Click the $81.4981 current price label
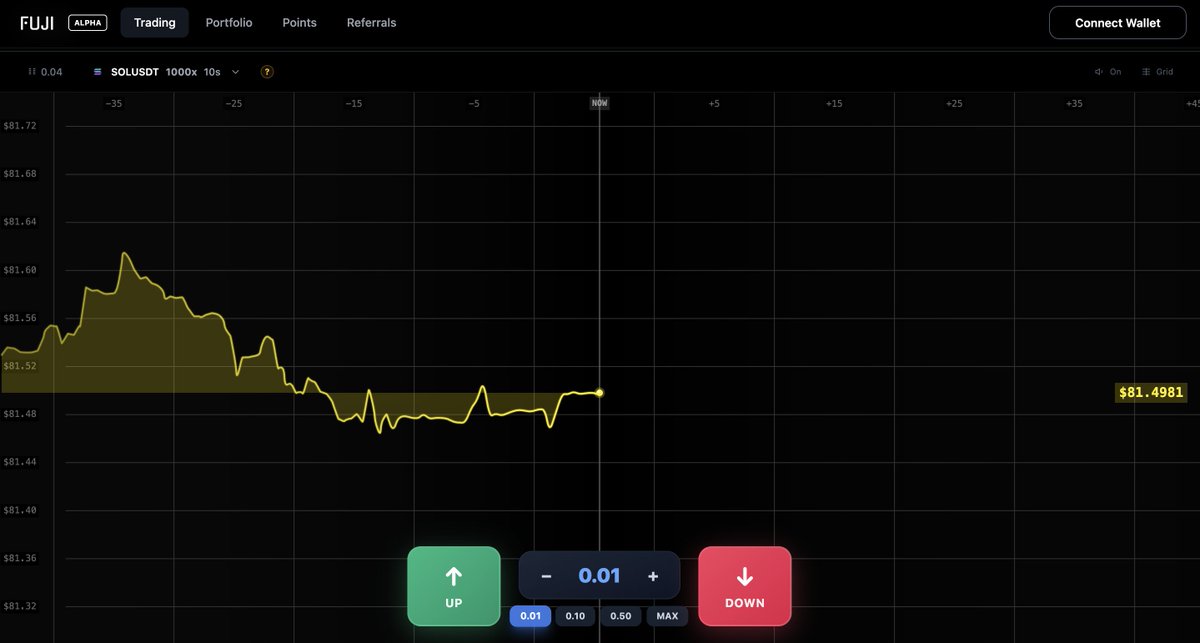Image resolution: width=1200 pixels, height=643 pixels. pyautogui.click(x=1150, y=393)
